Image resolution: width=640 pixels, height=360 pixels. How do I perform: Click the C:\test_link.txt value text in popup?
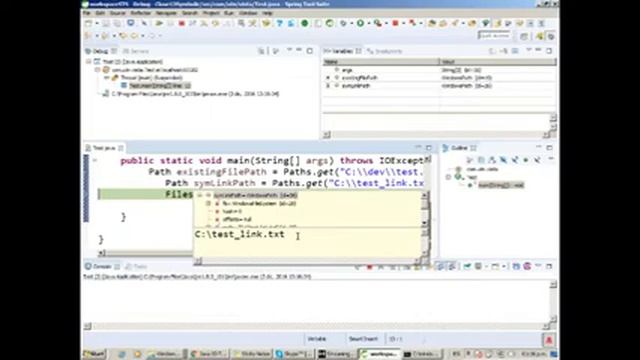pos(240,235)
